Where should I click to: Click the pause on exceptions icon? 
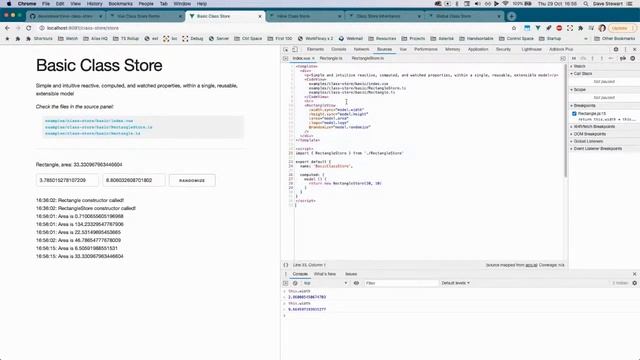click(633, 58)
